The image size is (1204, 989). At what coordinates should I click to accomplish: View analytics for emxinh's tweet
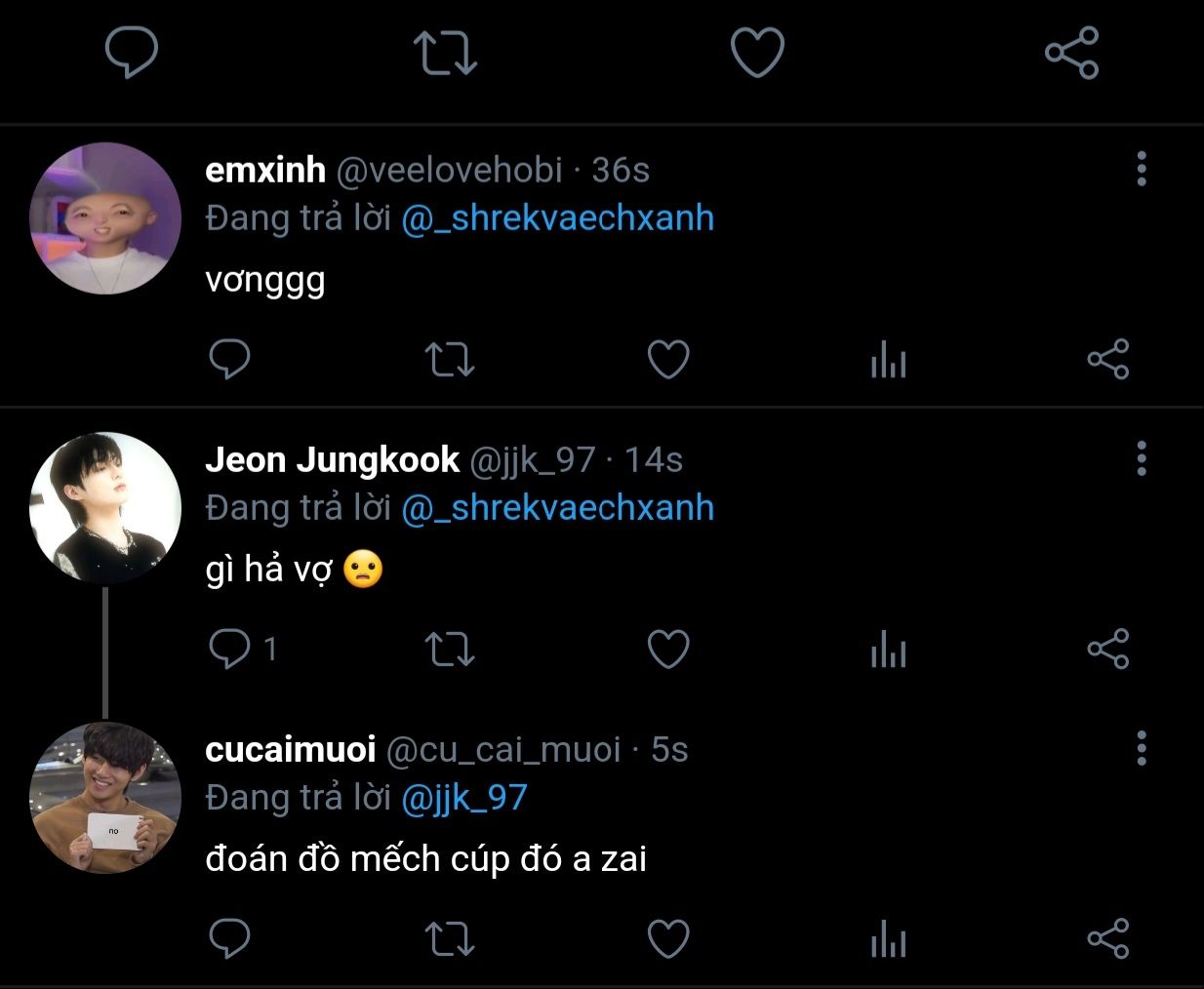coord(888,360)
